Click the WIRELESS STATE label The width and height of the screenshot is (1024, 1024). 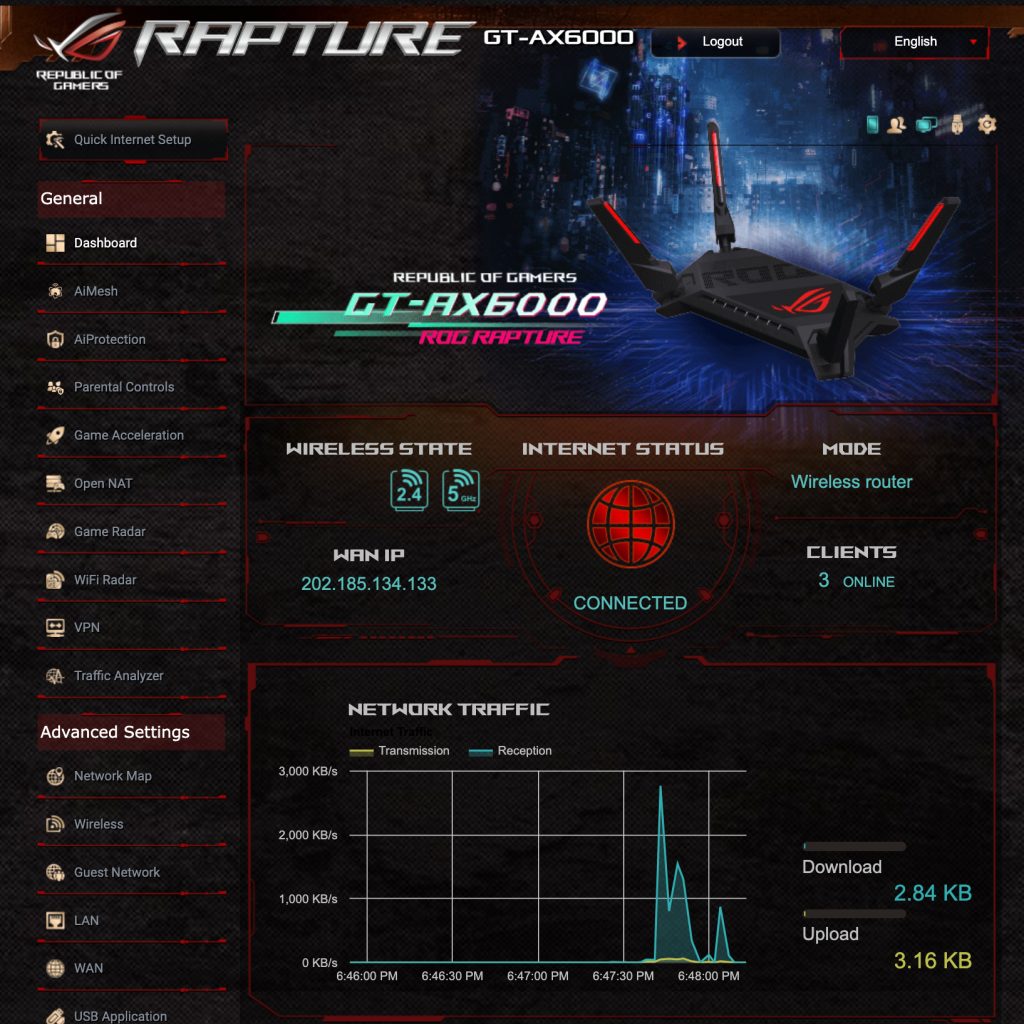tap(379, 449)
